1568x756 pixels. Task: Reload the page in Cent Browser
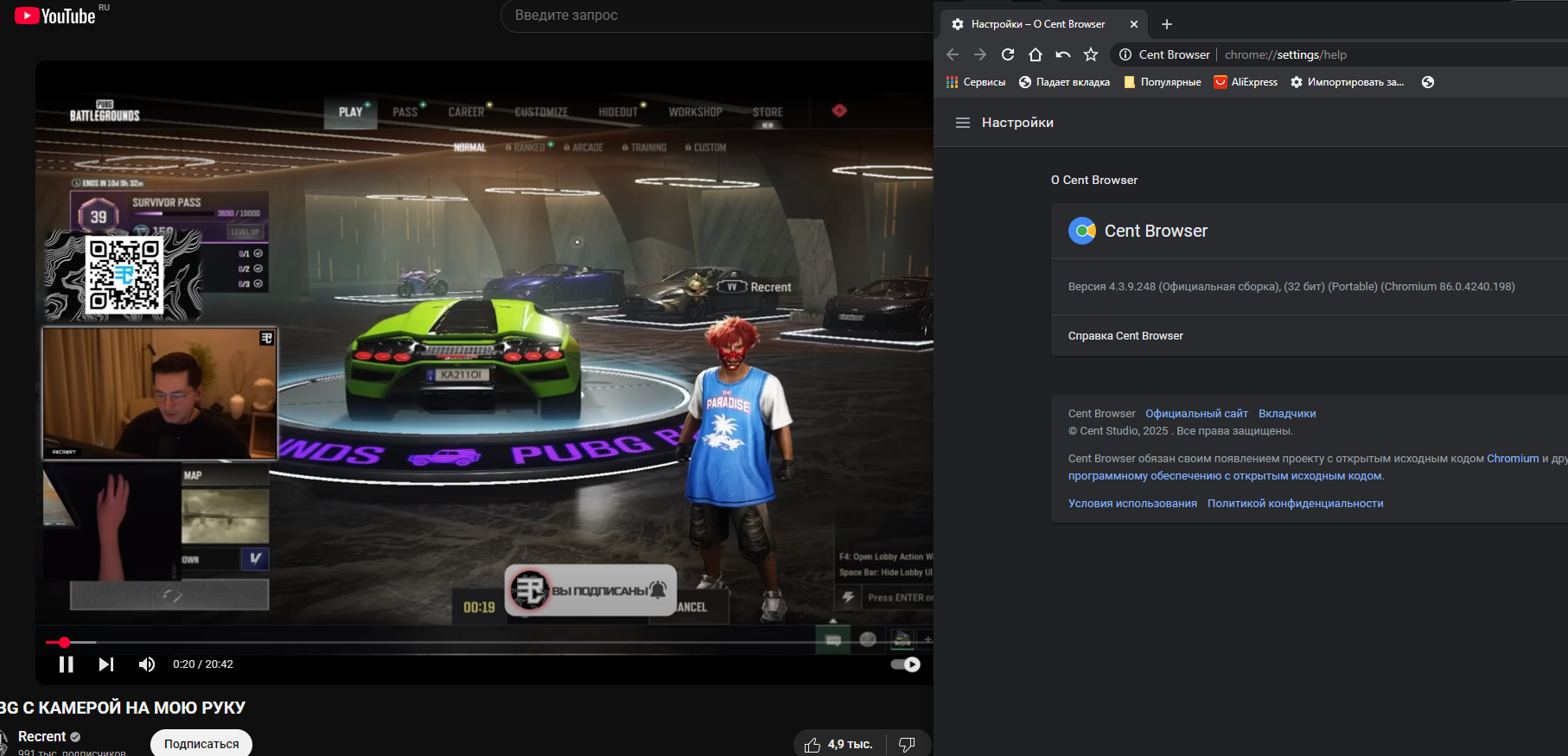[1008, 54]
